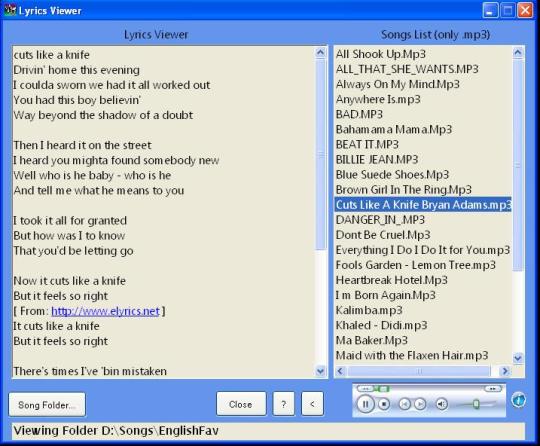Select highlighted Cuts Like A Knife song
Image resolution: width=540 pixels, height=446 pixels.
click(x=423, y=205)
